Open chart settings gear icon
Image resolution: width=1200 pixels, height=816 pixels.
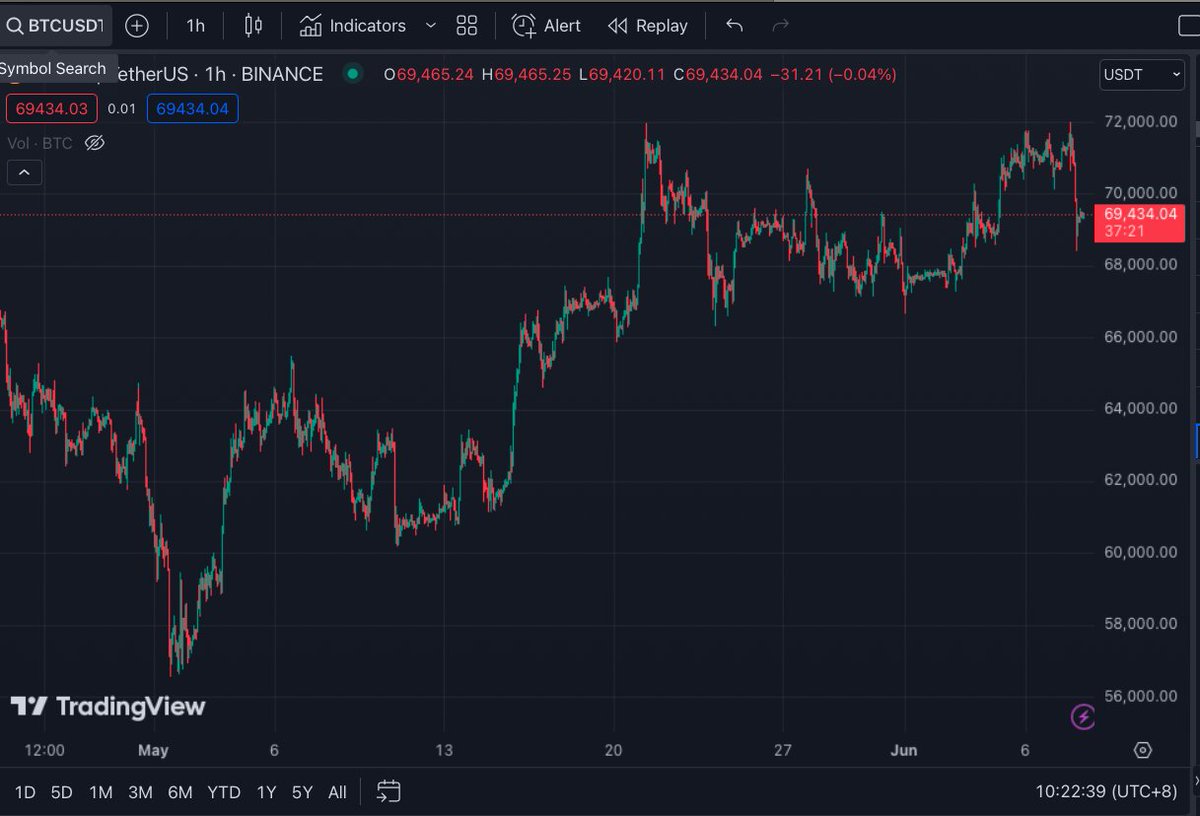point(1143,750)
